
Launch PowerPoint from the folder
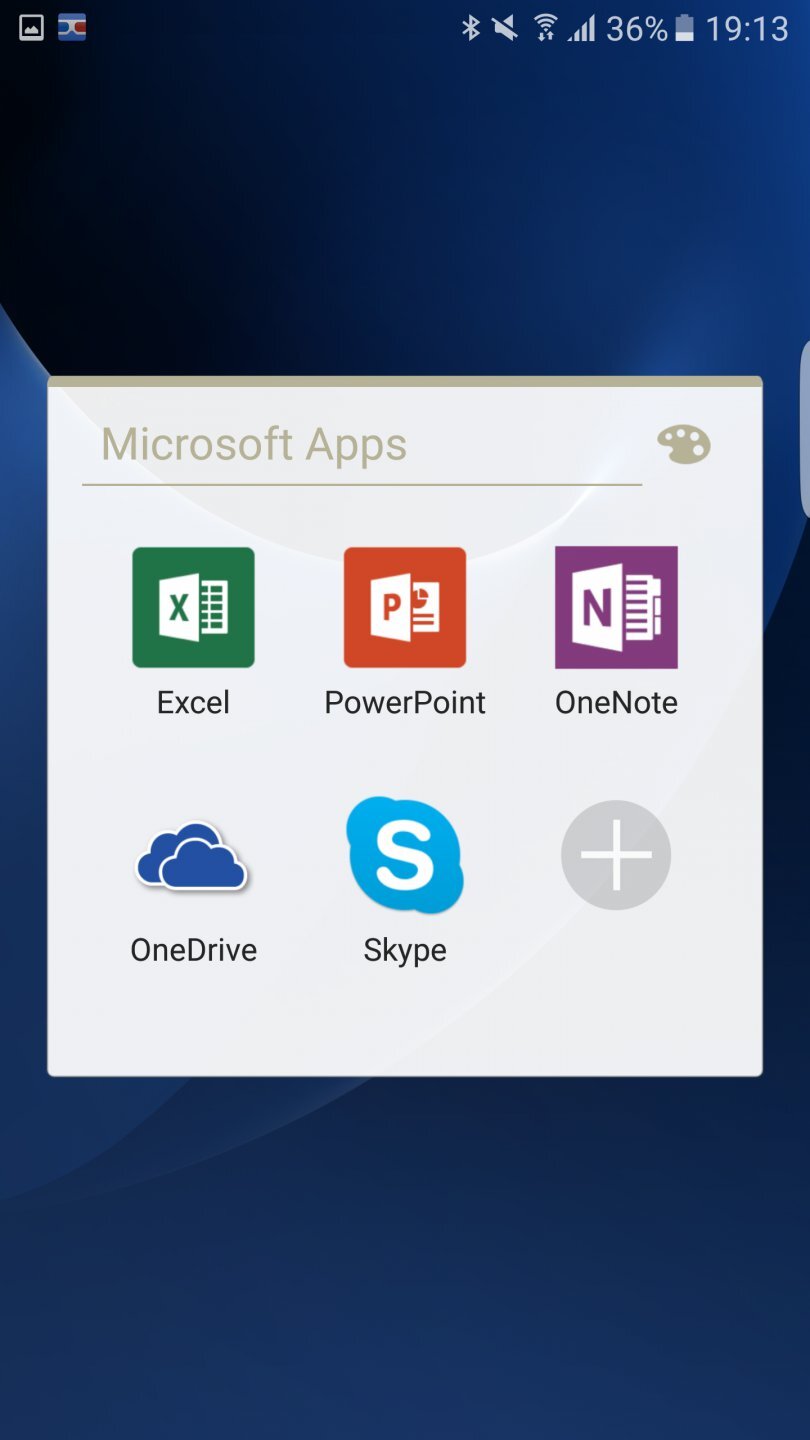point(404,607)
